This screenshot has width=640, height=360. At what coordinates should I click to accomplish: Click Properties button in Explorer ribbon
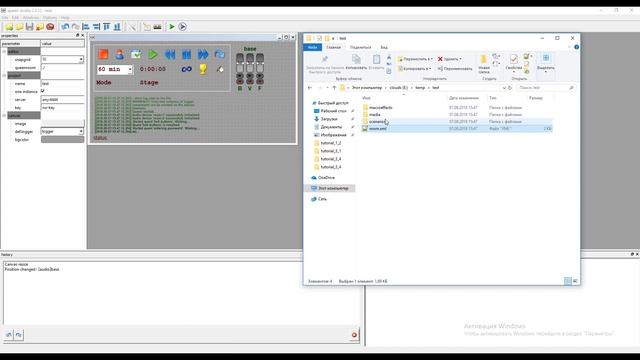513,63
